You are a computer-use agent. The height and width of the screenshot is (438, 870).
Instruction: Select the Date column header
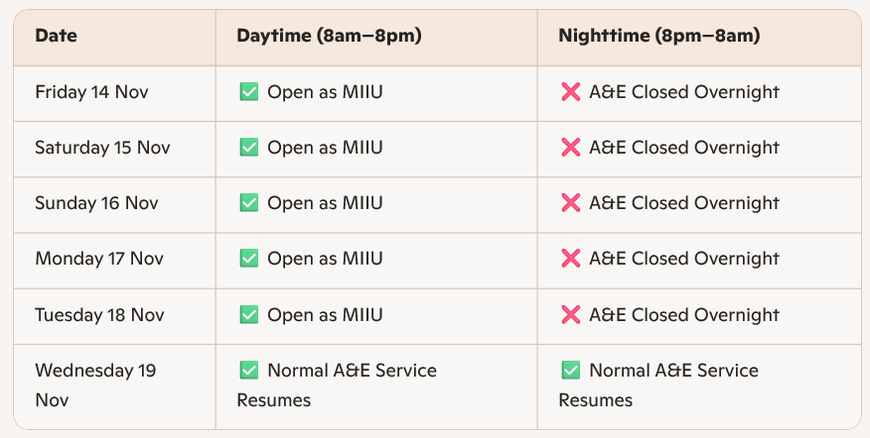click(56, 36)
